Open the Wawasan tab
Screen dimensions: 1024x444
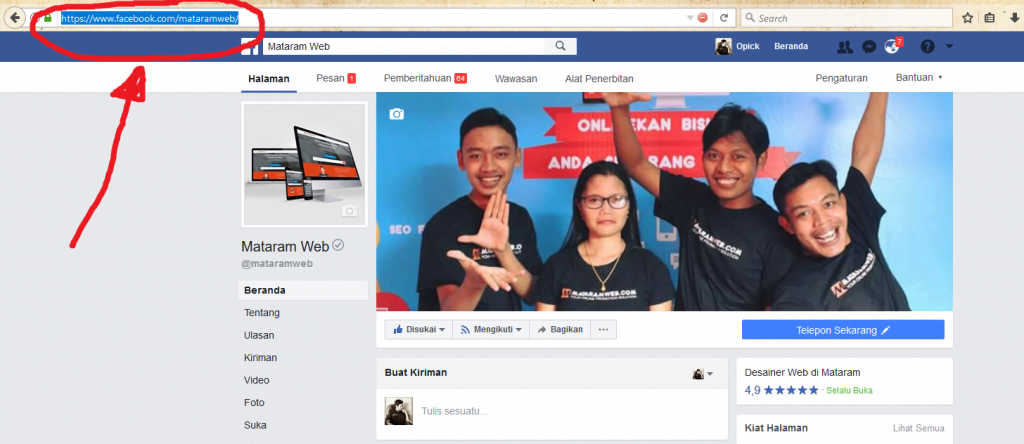coord(516,78)
